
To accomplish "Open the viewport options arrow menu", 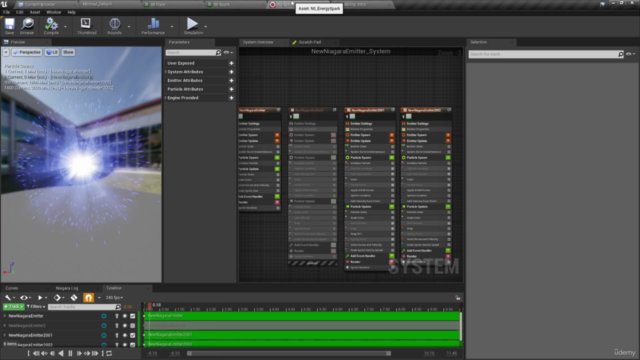I will click(x=6, y=52).
